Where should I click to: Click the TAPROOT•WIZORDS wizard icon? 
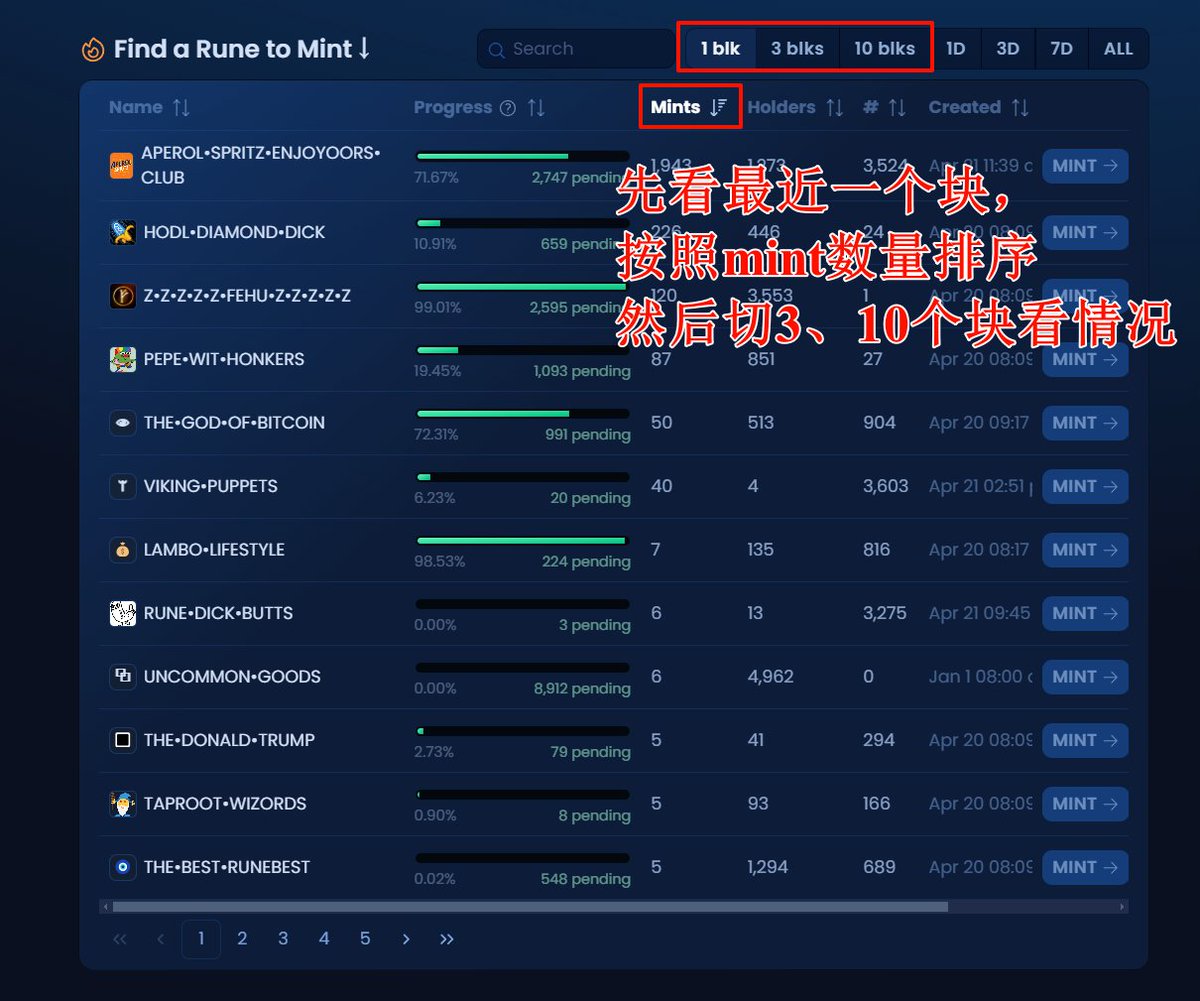(x=122, y=804)
